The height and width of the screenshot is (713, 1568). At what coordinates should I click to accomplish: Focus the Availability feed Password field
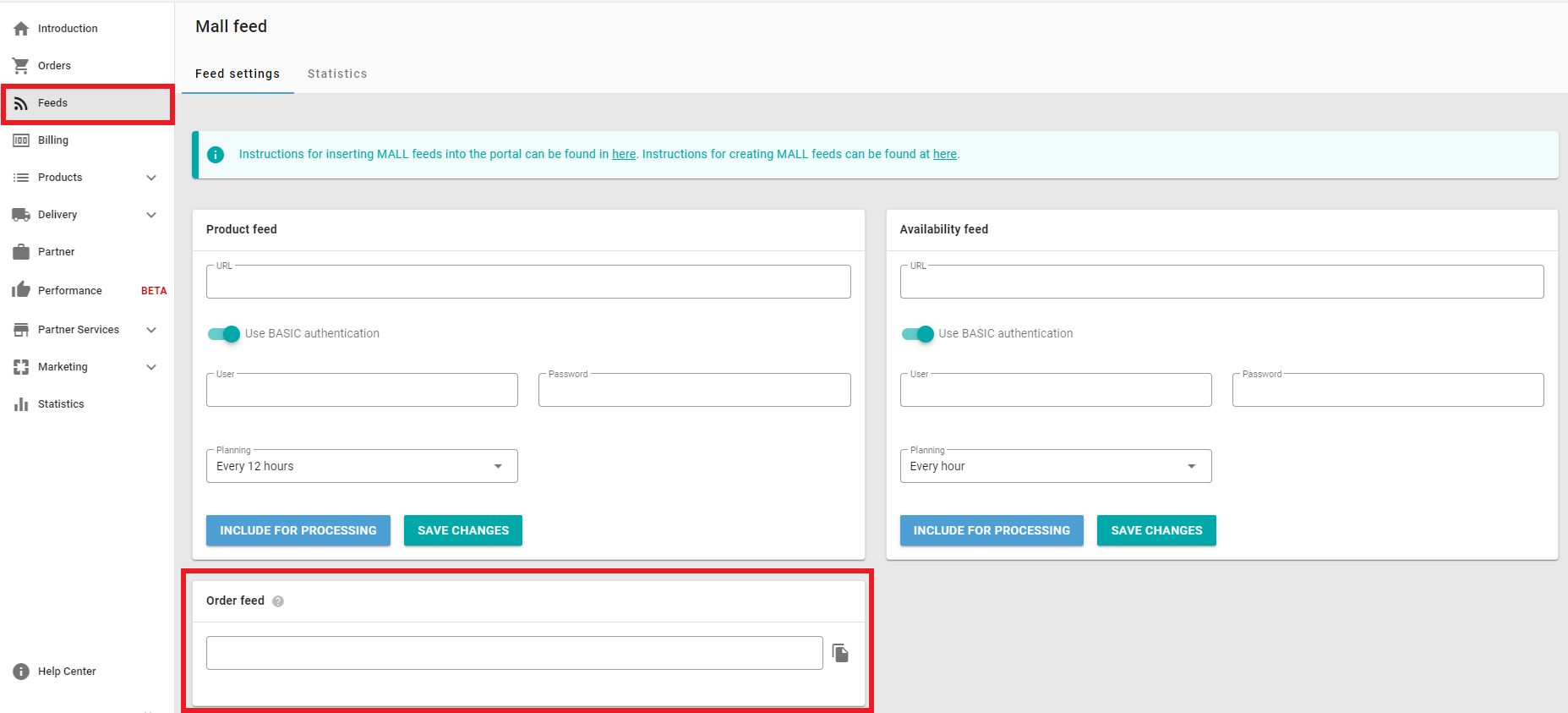[x=1388, y=390]
